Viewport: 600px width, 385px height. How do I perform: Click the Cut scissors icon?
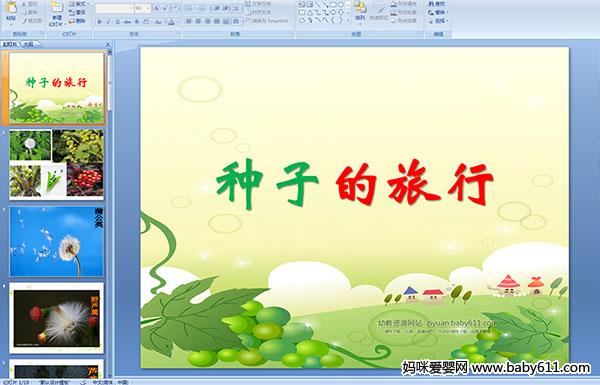24,4
